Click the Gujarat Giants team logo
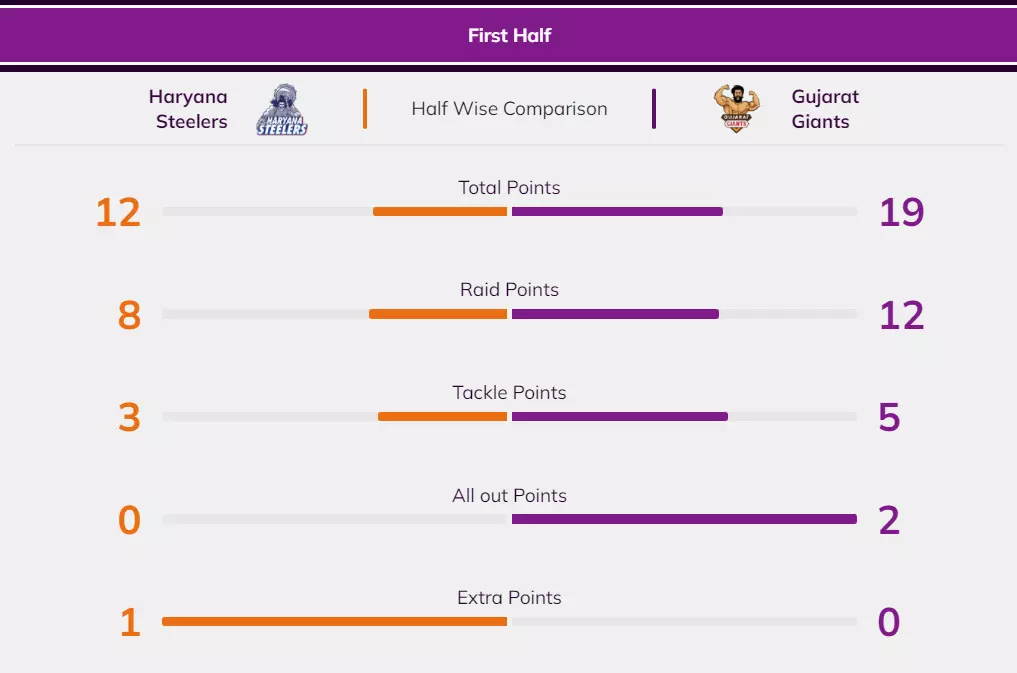The image size is (1017, 673). click(x=736, y=109)
